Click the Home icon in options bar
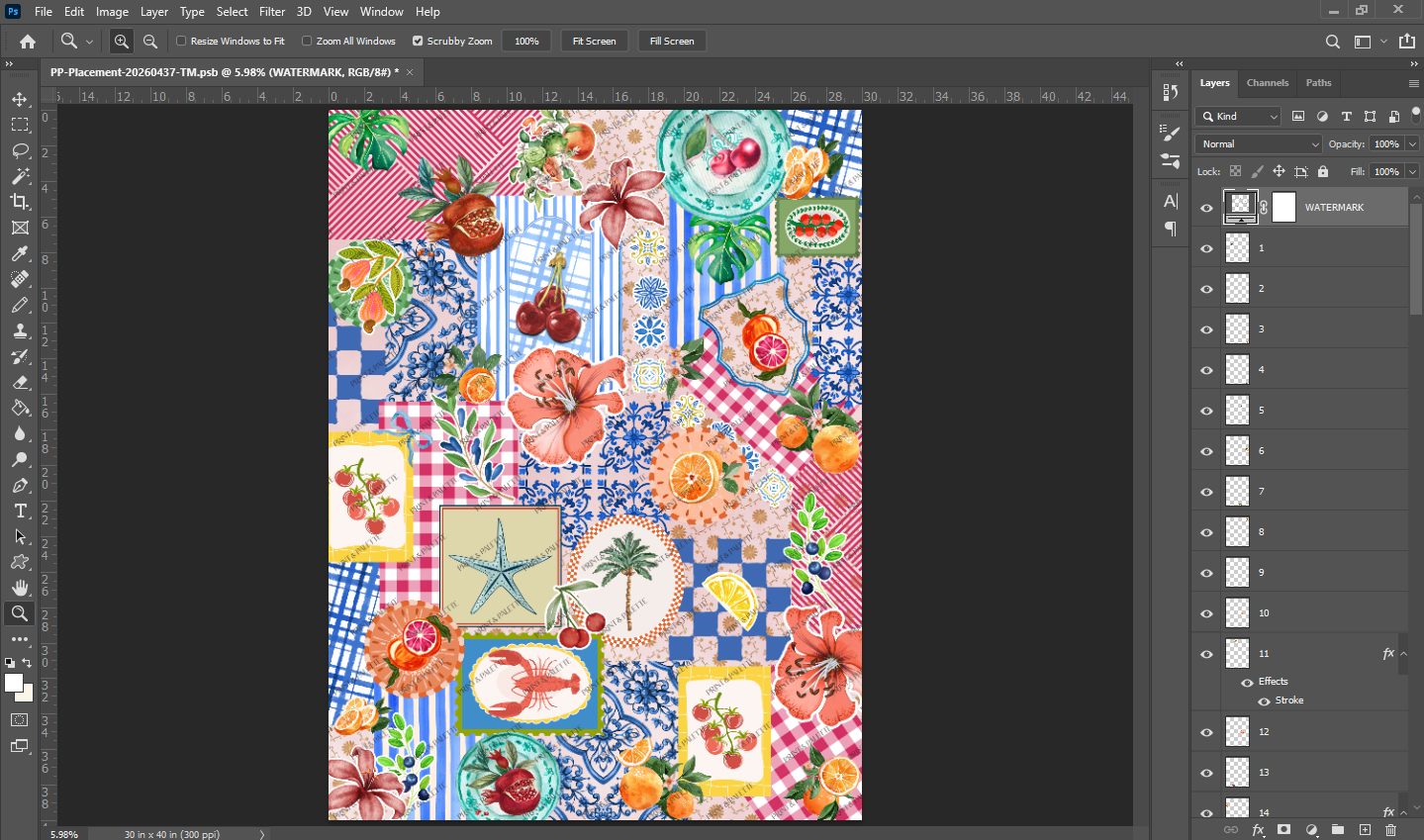The image size is (1424, 840). click(x=28, y=42)
